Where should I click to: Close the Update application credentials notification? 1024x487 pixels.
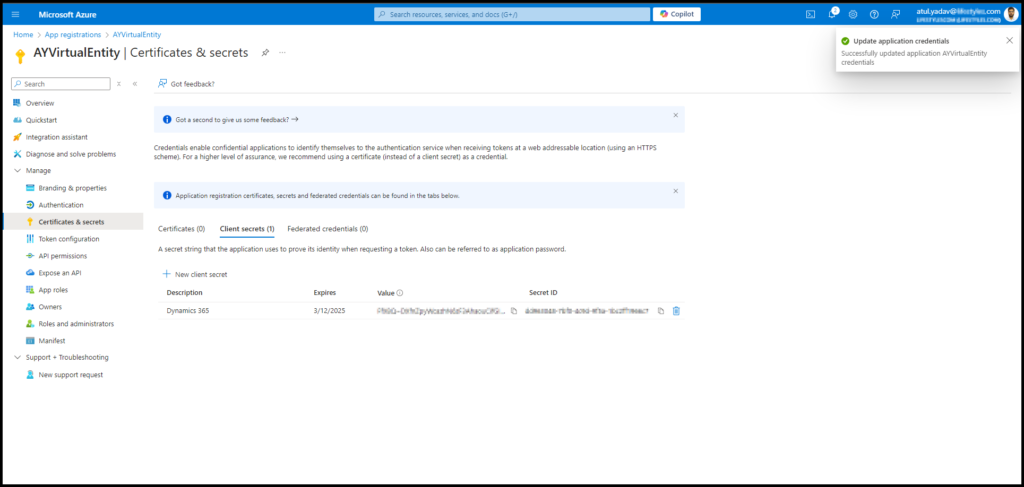tap(1010, 40)
